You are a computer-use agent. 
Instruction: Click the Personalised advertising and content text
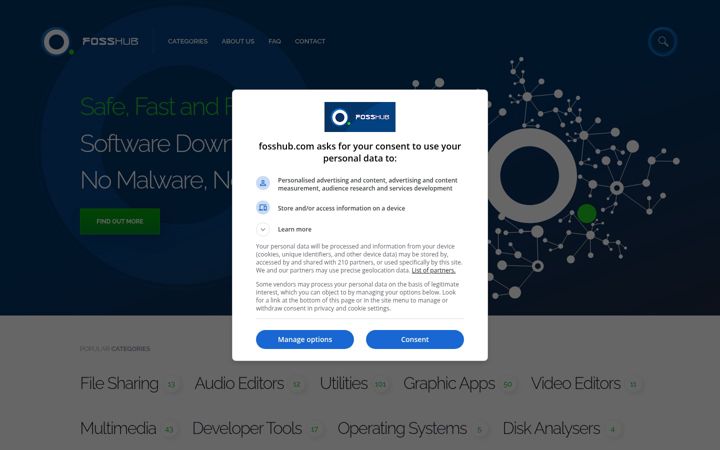click(367, 184)
